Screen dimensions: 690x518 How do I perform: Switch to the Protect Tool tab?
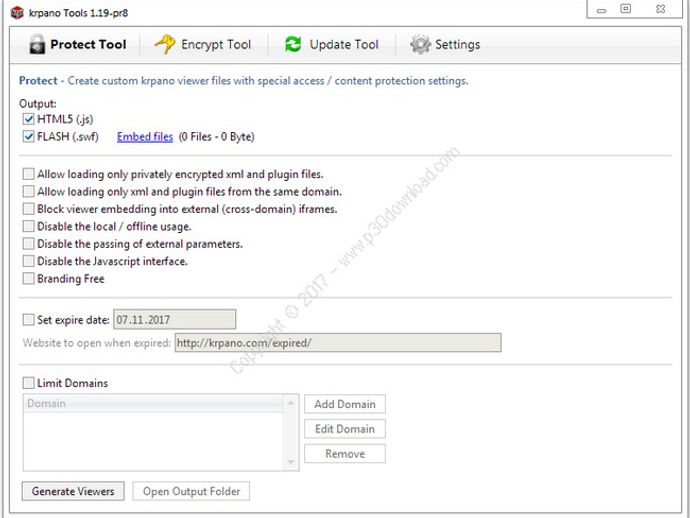(78, 44)
